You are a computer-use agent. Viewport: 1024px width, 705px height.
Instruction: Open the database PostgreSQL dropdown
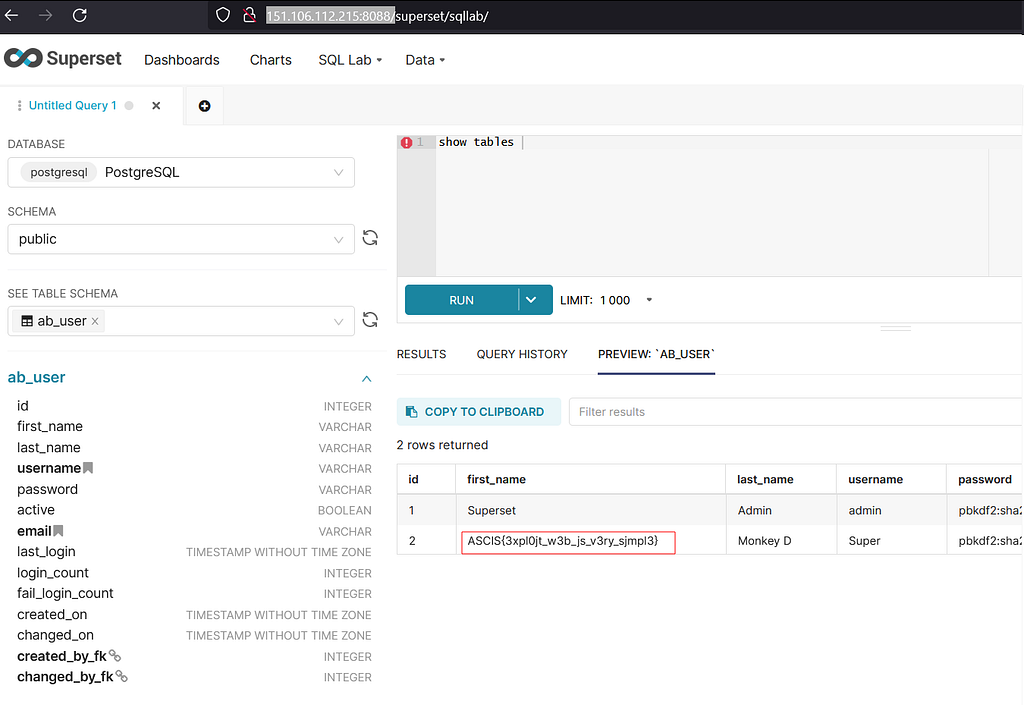pyautogui.click(x=181, y=172)
